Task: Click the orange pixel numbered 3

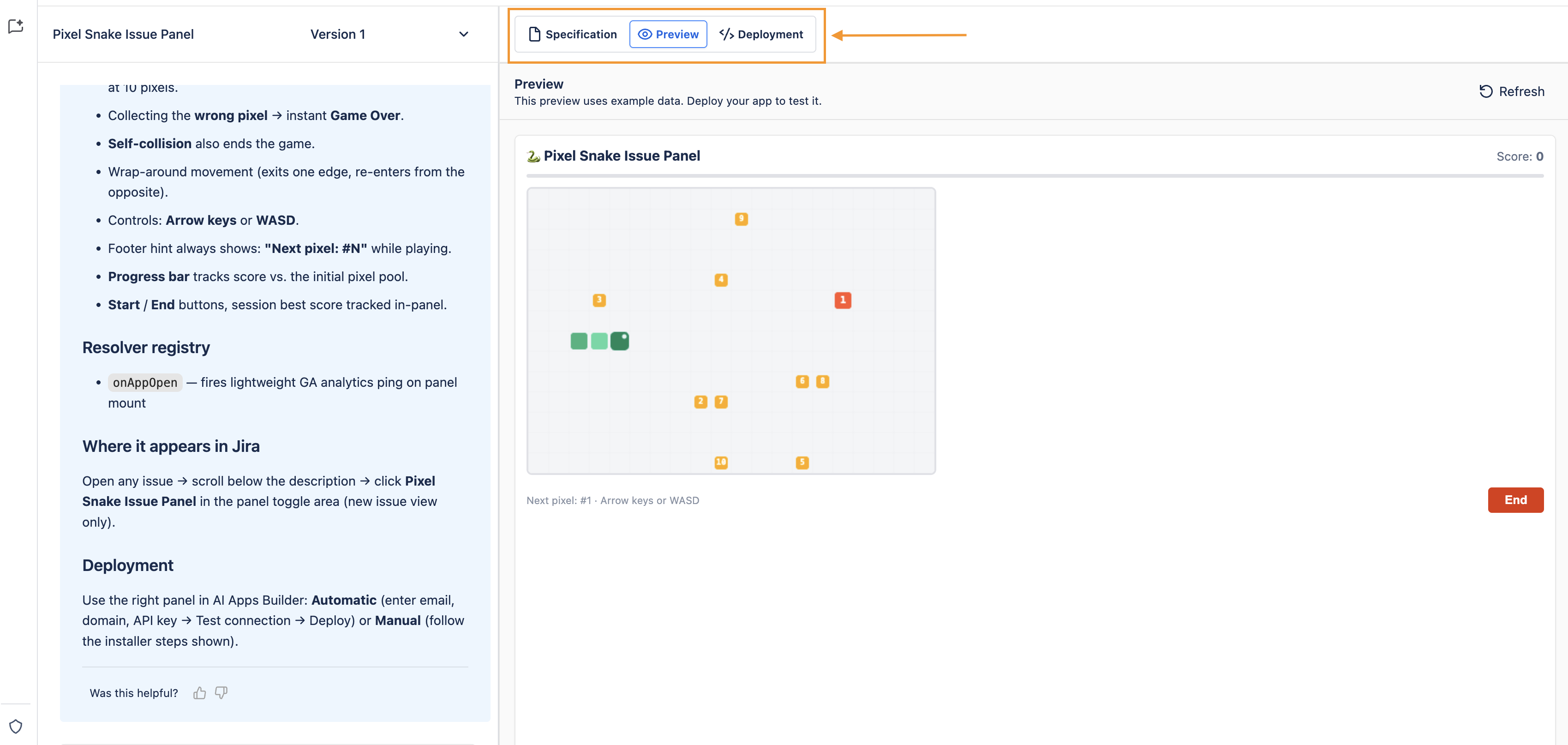Action: 599,300
